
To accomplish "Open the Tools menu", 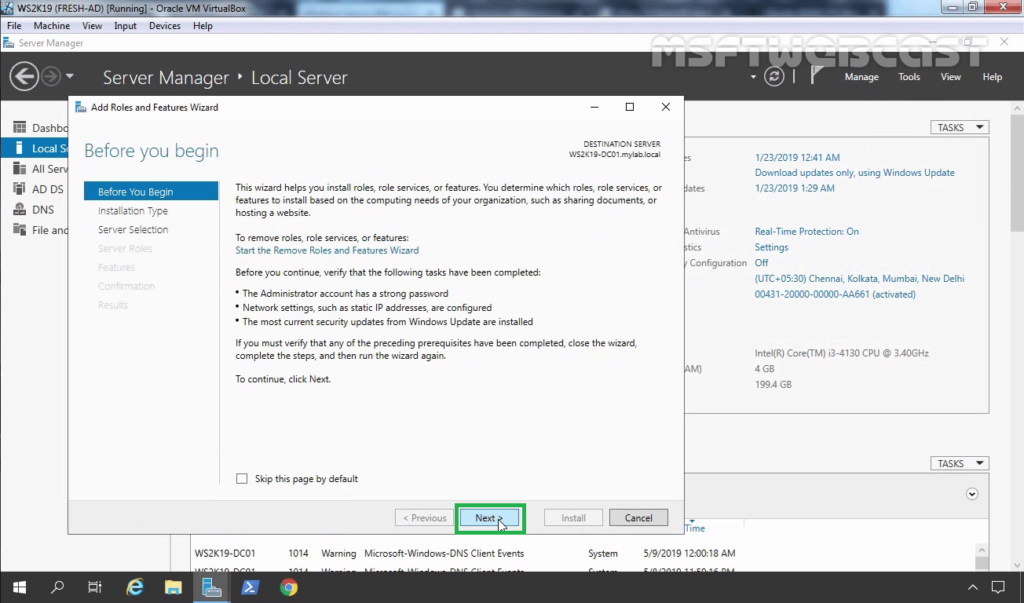I will [909, 76].
